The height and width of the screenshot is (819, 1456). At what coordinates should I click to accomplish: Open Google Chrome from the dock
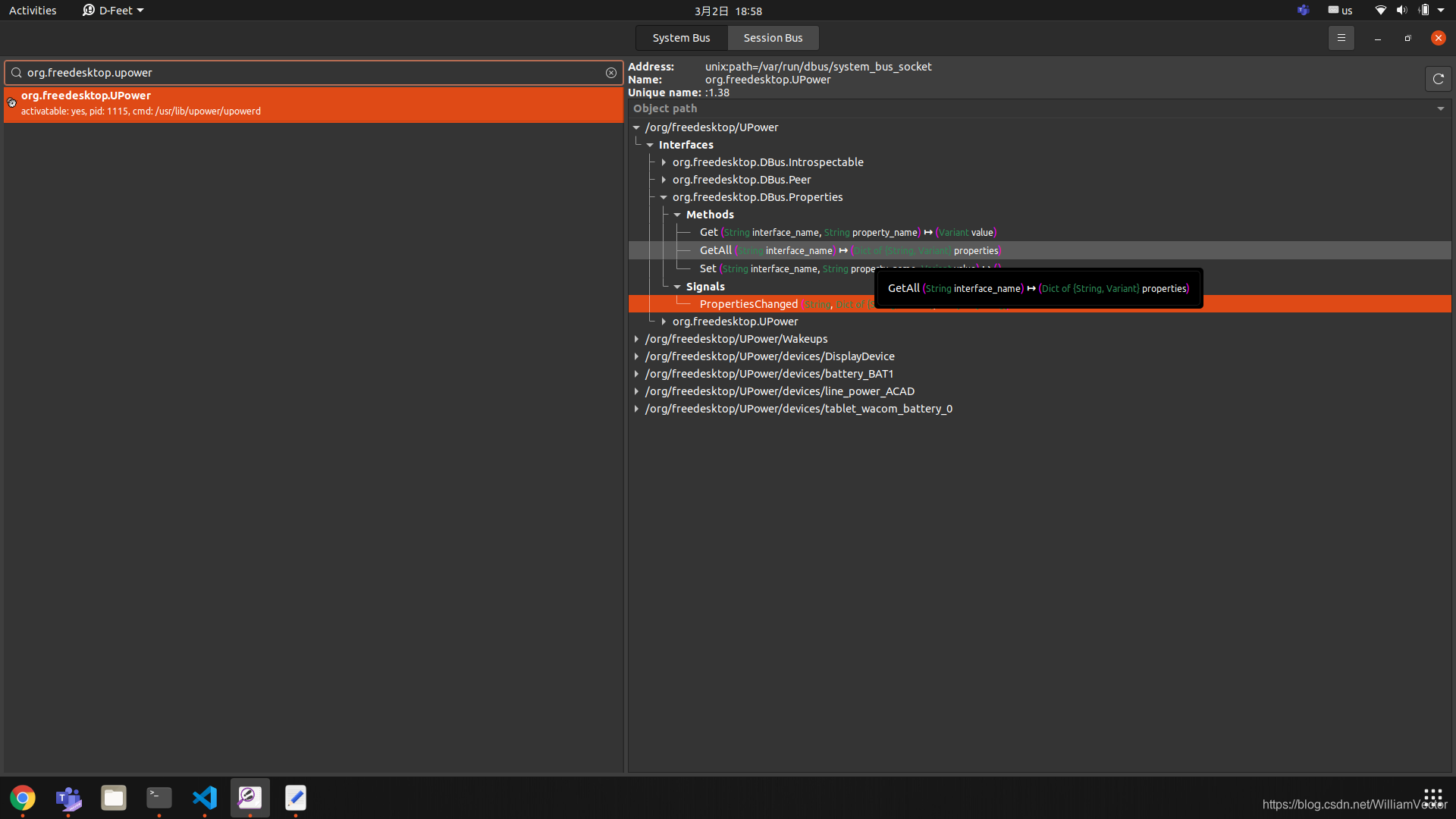(23, 798)
